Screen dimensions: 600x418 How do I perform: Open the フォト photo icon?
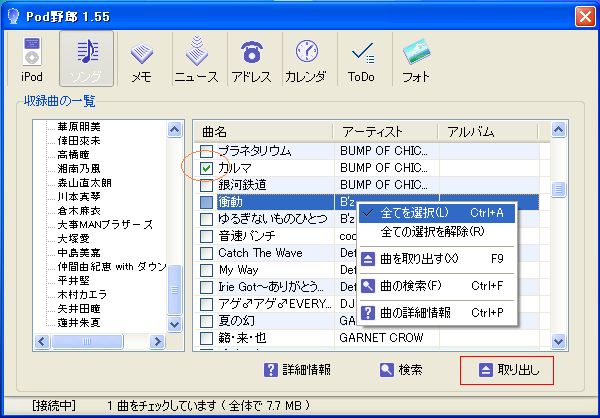coord(416,59)
